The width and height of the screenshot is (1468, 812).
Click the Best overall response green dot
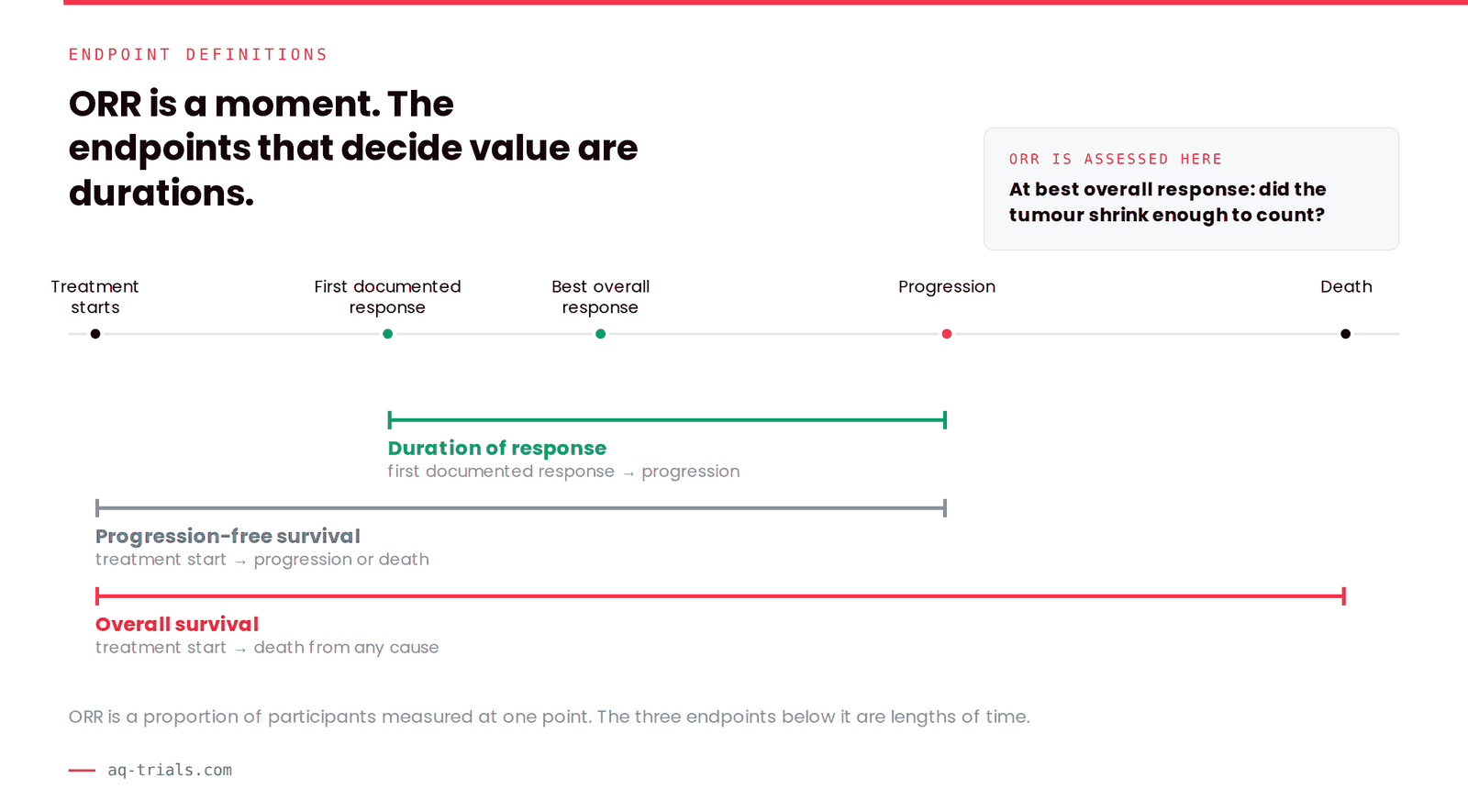click(600, 334)
